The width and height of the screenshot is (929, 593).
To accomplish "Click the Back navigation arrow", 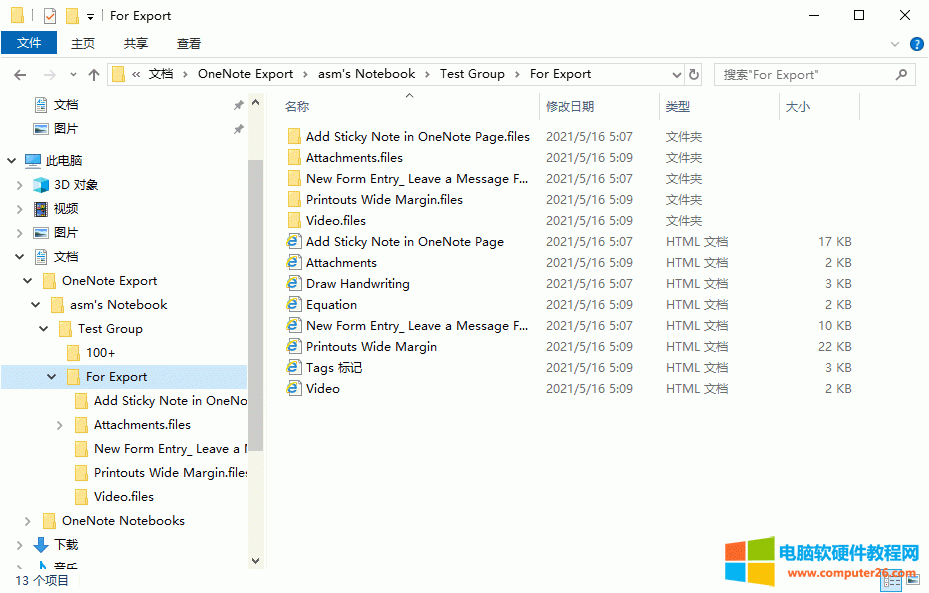I will (x=20, y=74).
